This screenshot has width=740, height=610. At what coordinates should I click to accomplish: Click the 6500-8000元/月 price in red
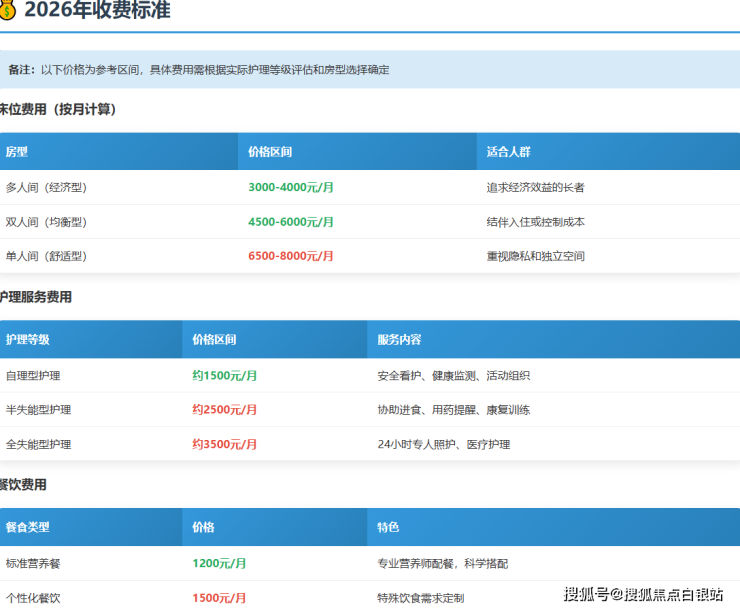(291, 256)
